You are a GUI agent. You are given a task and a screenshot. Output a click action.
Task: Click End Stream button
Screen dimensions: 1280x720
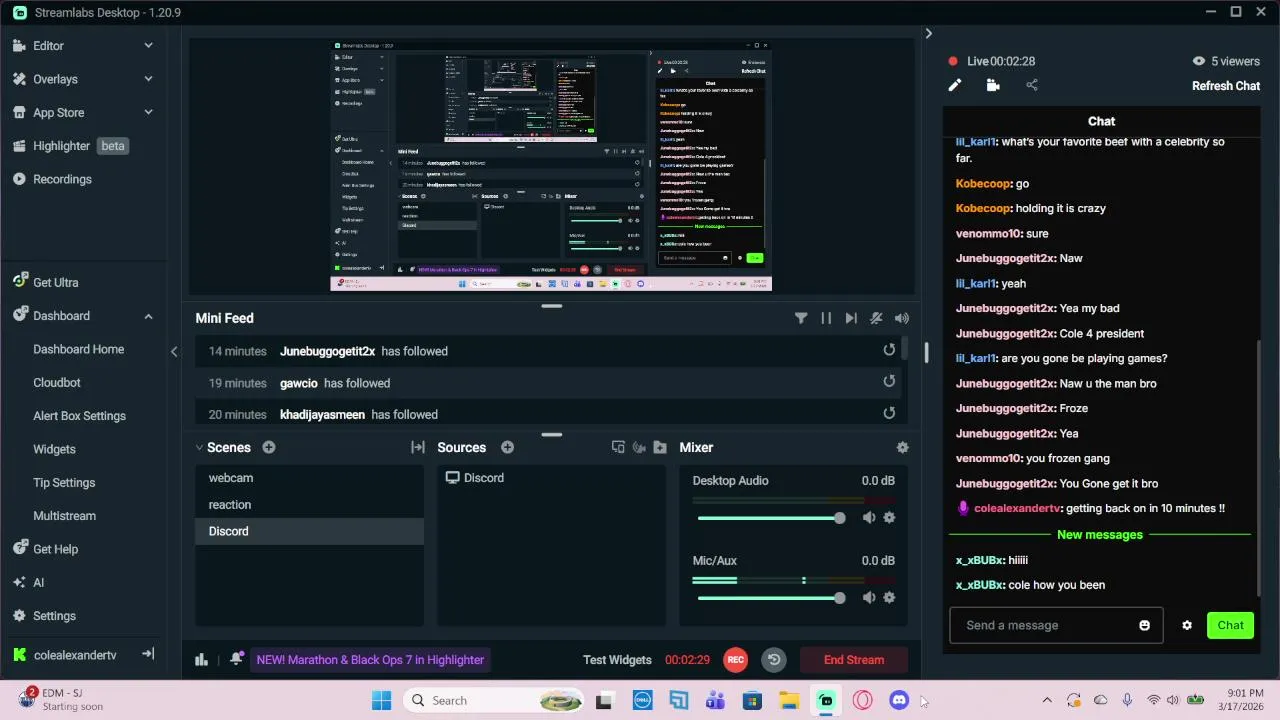(x=854, y=660)
